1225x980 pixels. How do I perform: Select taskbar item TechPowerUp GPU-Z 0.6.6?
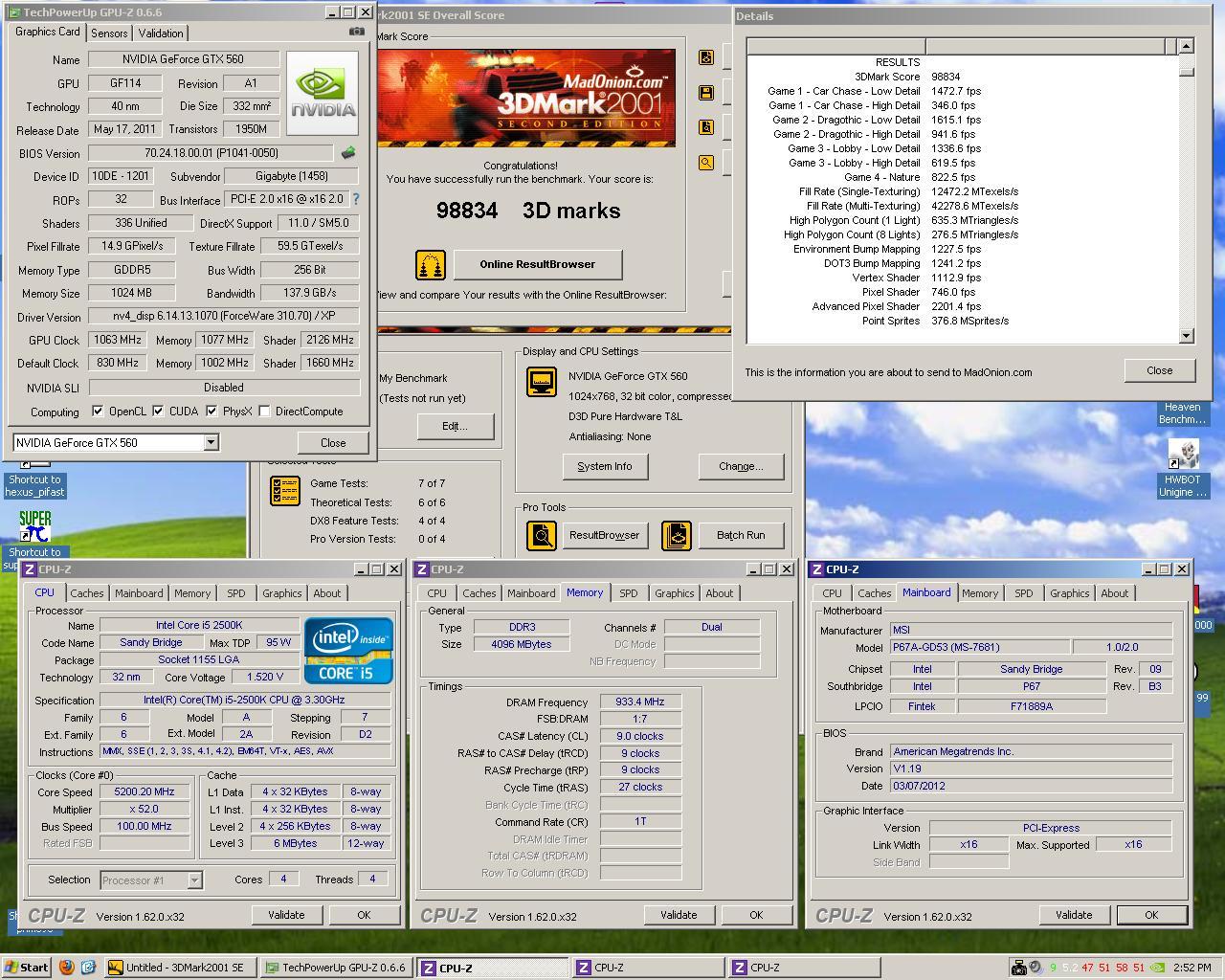336,968
